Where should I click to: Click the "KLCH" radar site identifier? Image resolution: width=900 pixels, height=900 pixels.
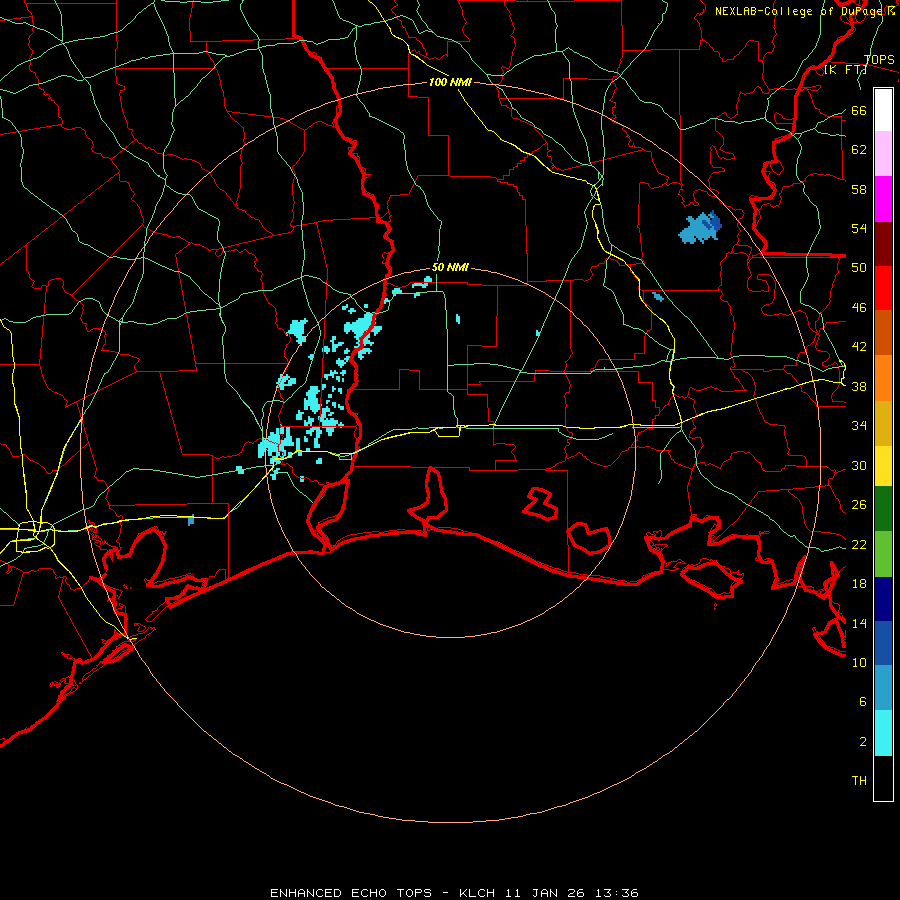tap(477, 893)
